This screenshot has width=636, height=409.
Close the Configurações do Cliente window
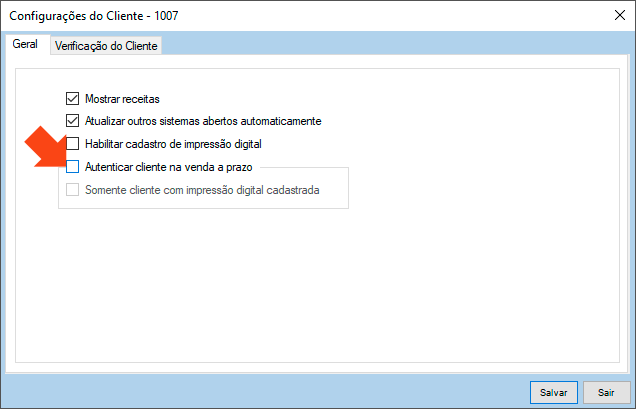613,15
